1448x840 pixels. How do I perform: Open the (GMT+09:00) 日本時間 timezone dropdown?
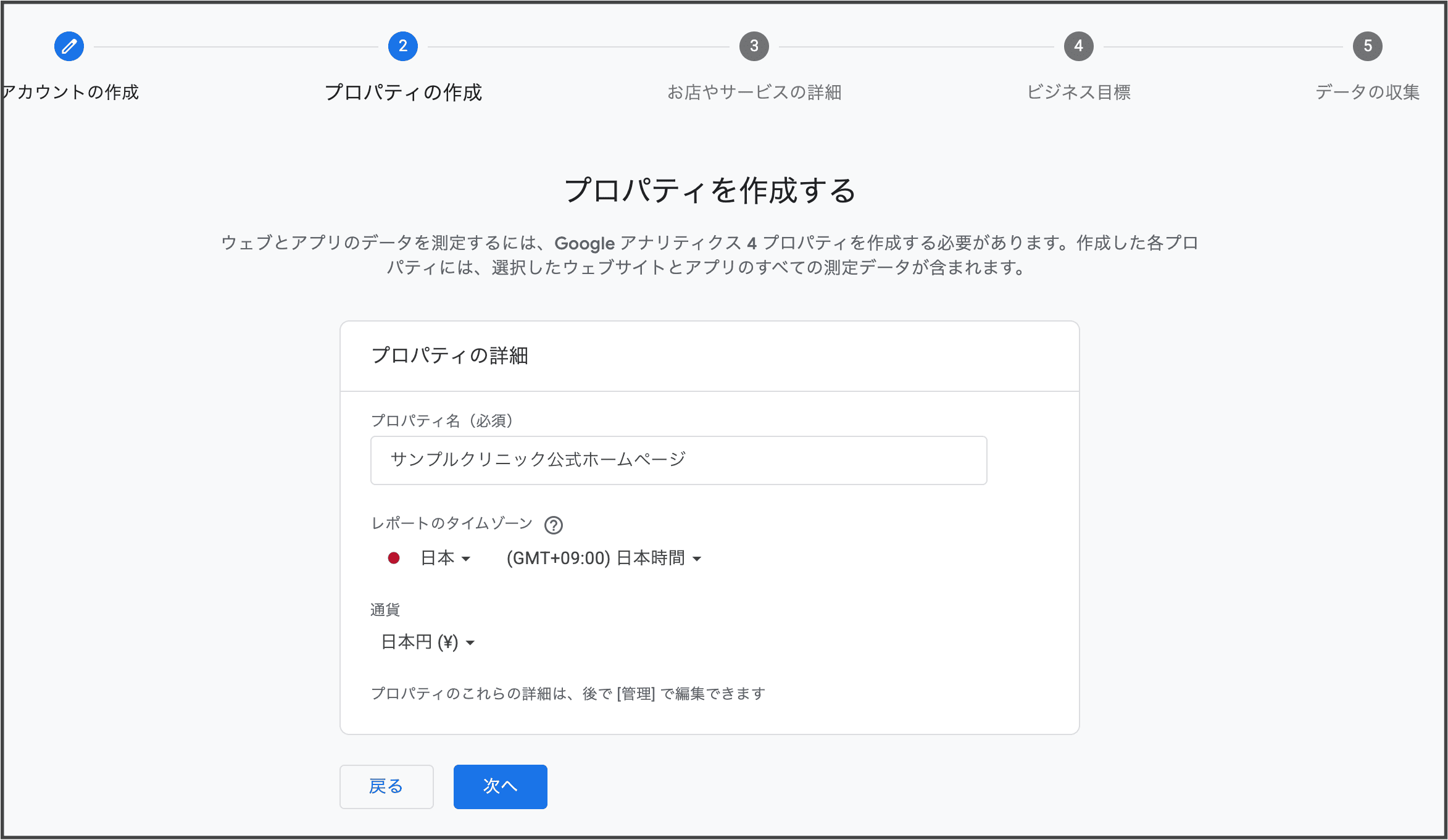tap(604, 558)
